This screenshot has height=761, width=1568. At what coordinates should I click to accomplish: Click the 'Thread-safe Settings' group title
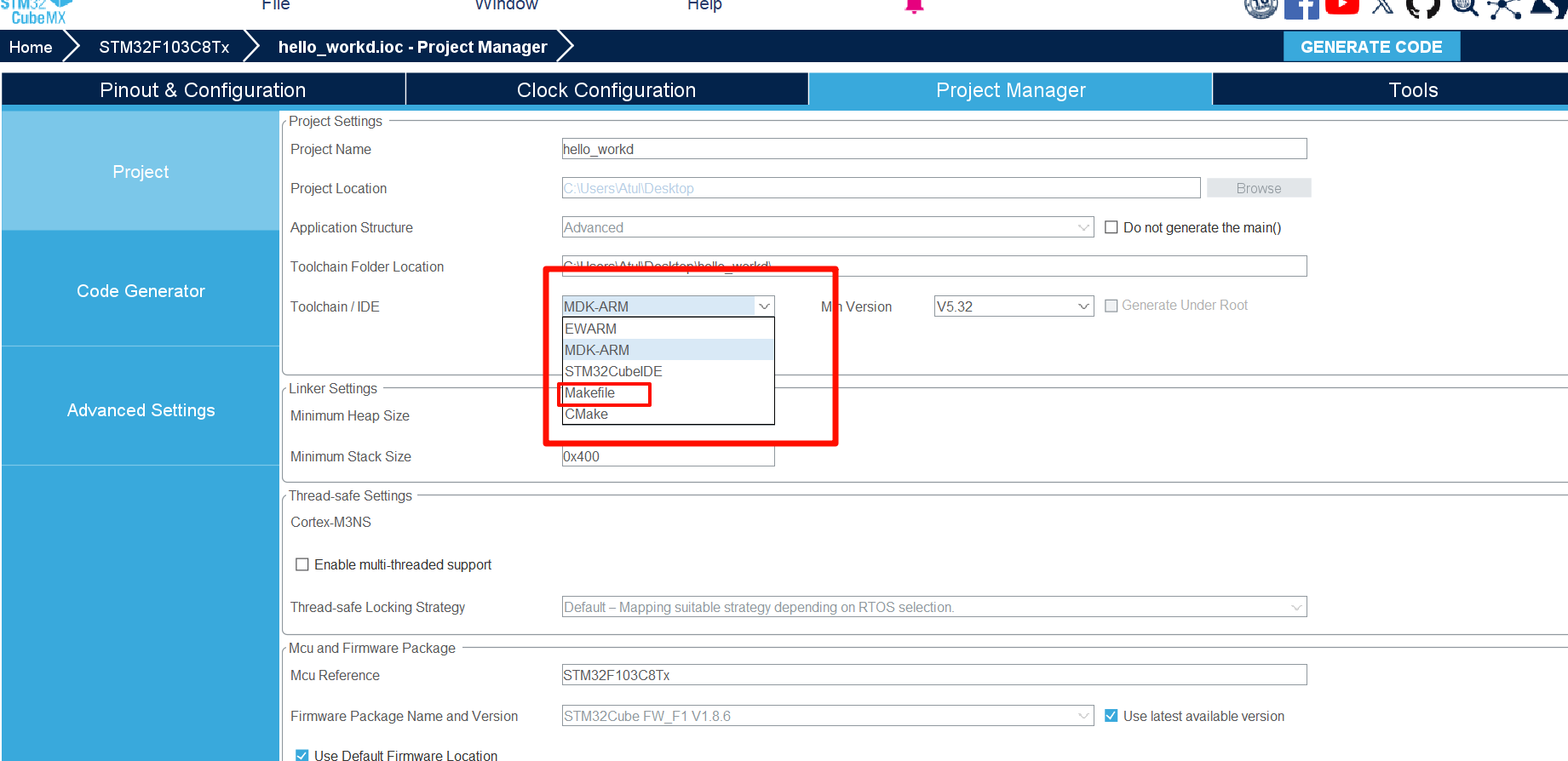[x=350, y=495]
